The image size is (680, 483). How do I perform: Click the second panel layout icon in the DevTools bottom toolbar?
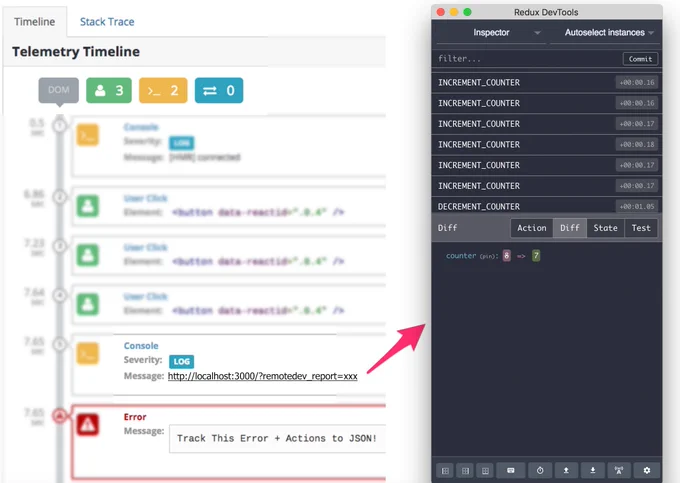[465, 470]
